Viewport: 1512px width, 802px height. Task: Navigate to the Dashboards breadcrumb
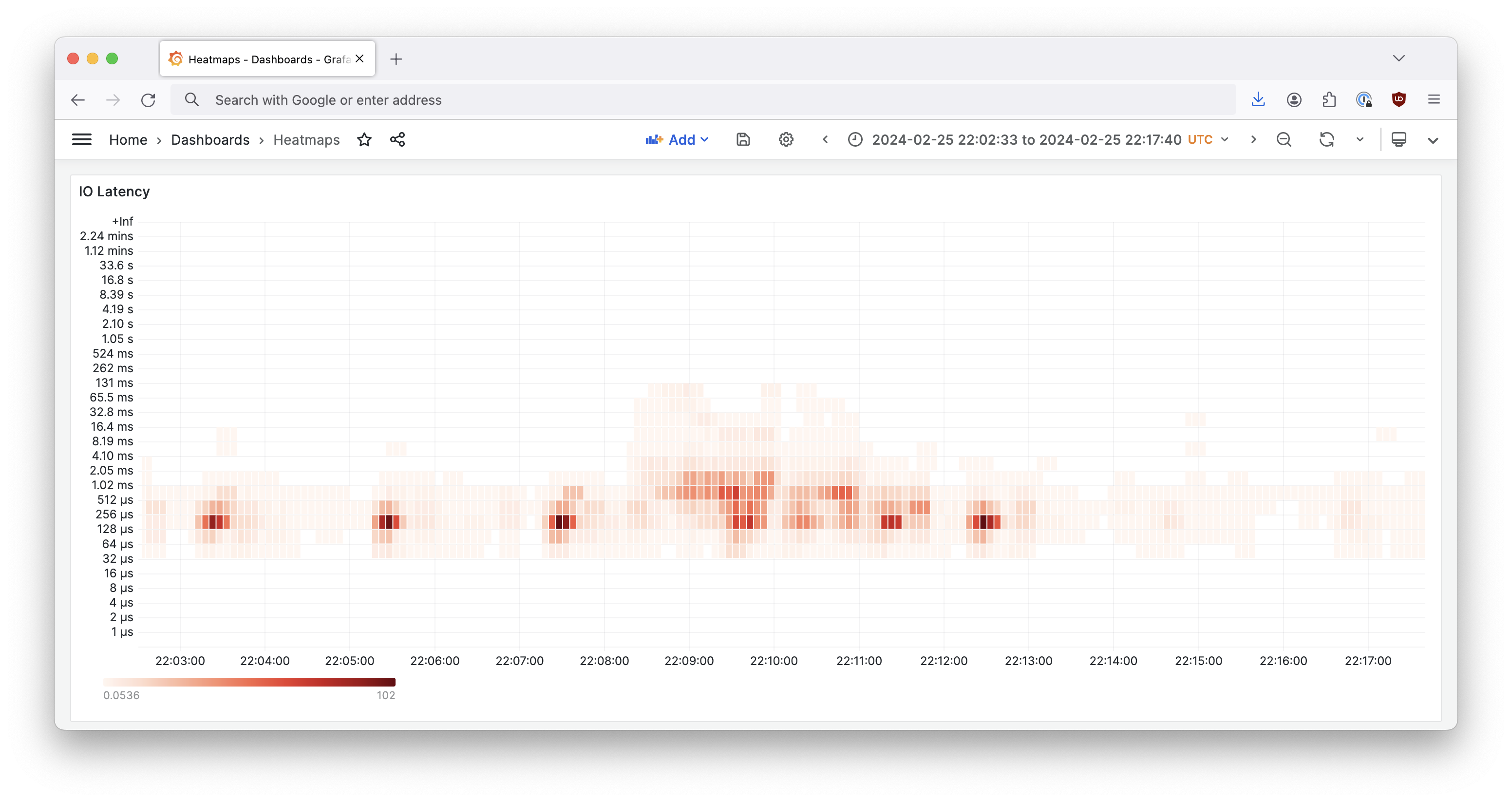pos(210,140)
